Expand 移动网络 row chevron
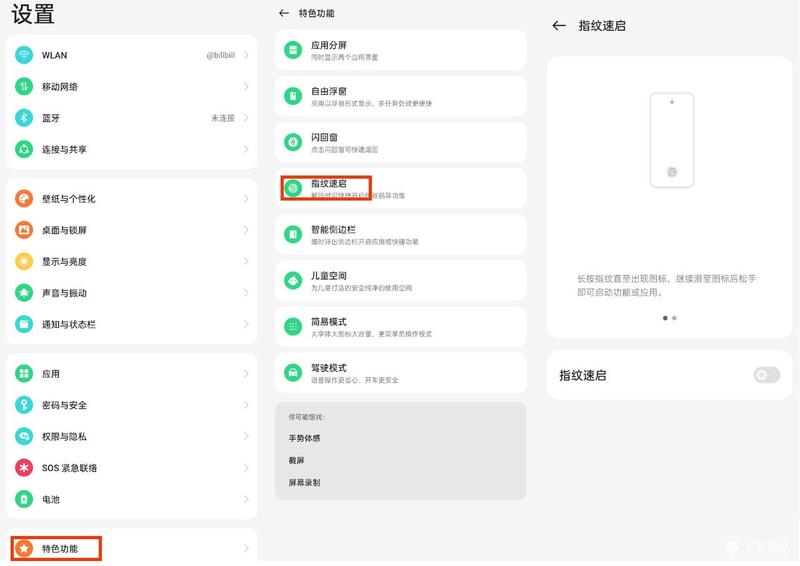The width and height of the screenshot is (800, 566). pyautogui.click(x=246, y=86)
